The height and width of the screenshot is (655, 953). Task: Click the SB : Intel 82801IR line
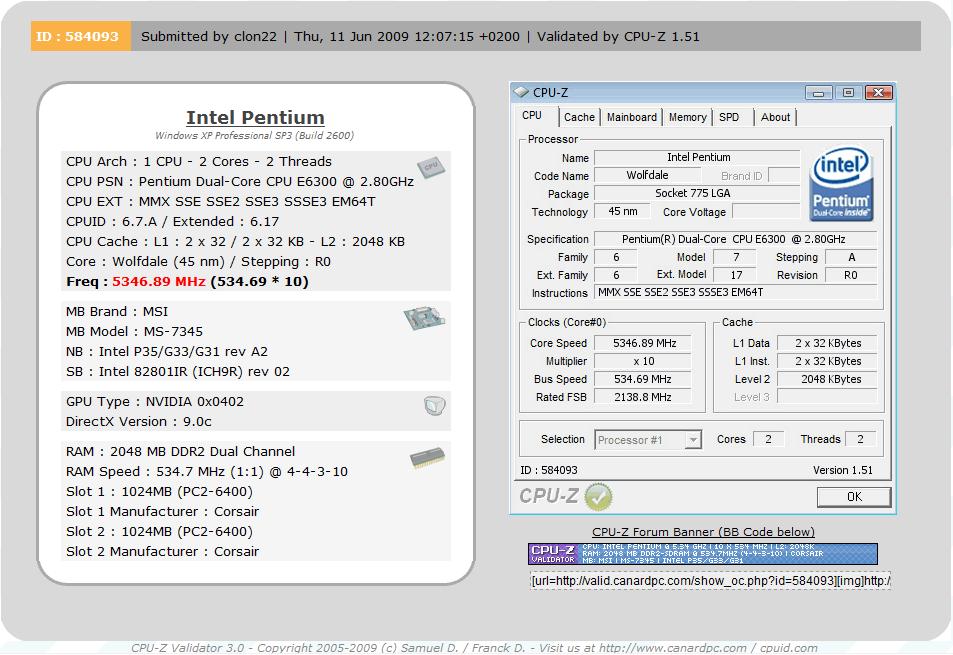[x=177, y=372]
